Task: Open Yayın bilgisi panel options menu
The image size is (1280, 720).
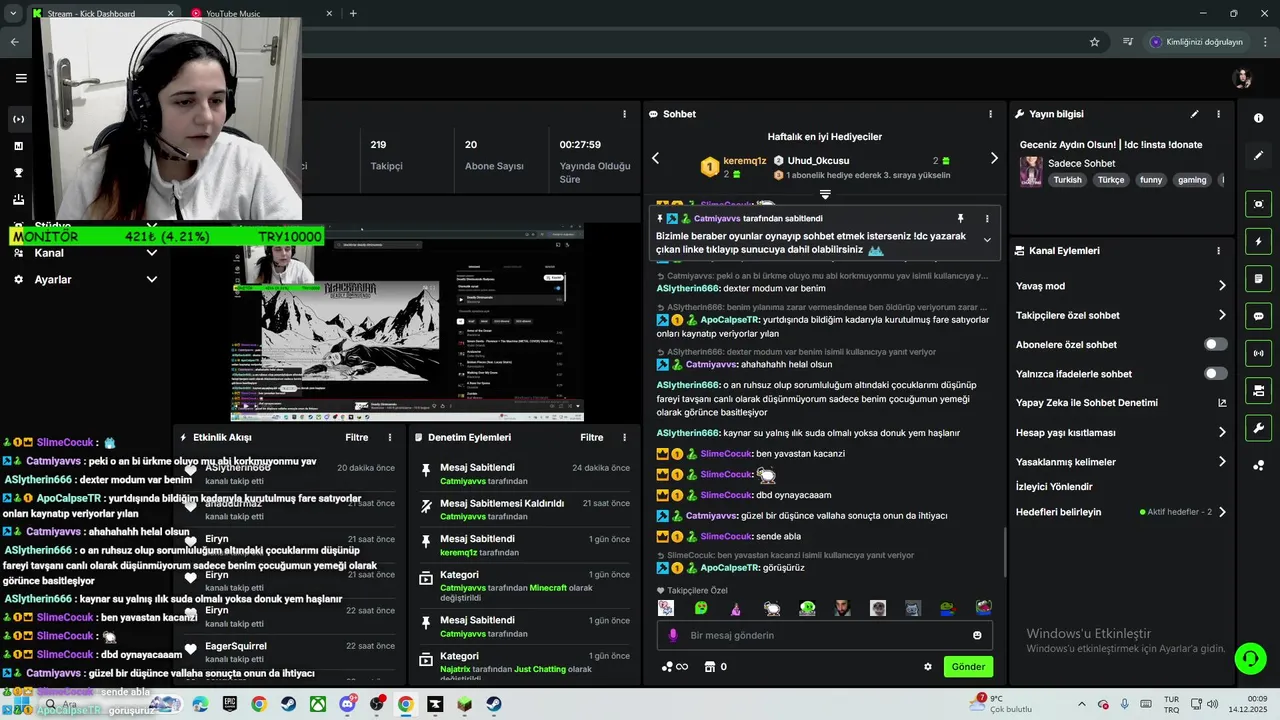Action: [1218, 114]
